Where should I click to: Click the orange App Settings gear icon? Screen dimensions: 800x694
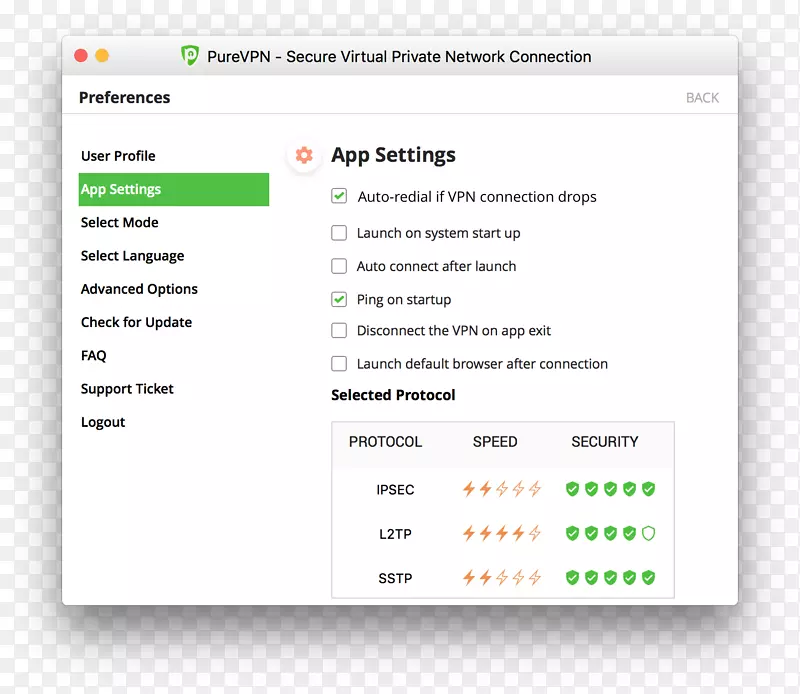pyautogui.click(x=304, y=155)
